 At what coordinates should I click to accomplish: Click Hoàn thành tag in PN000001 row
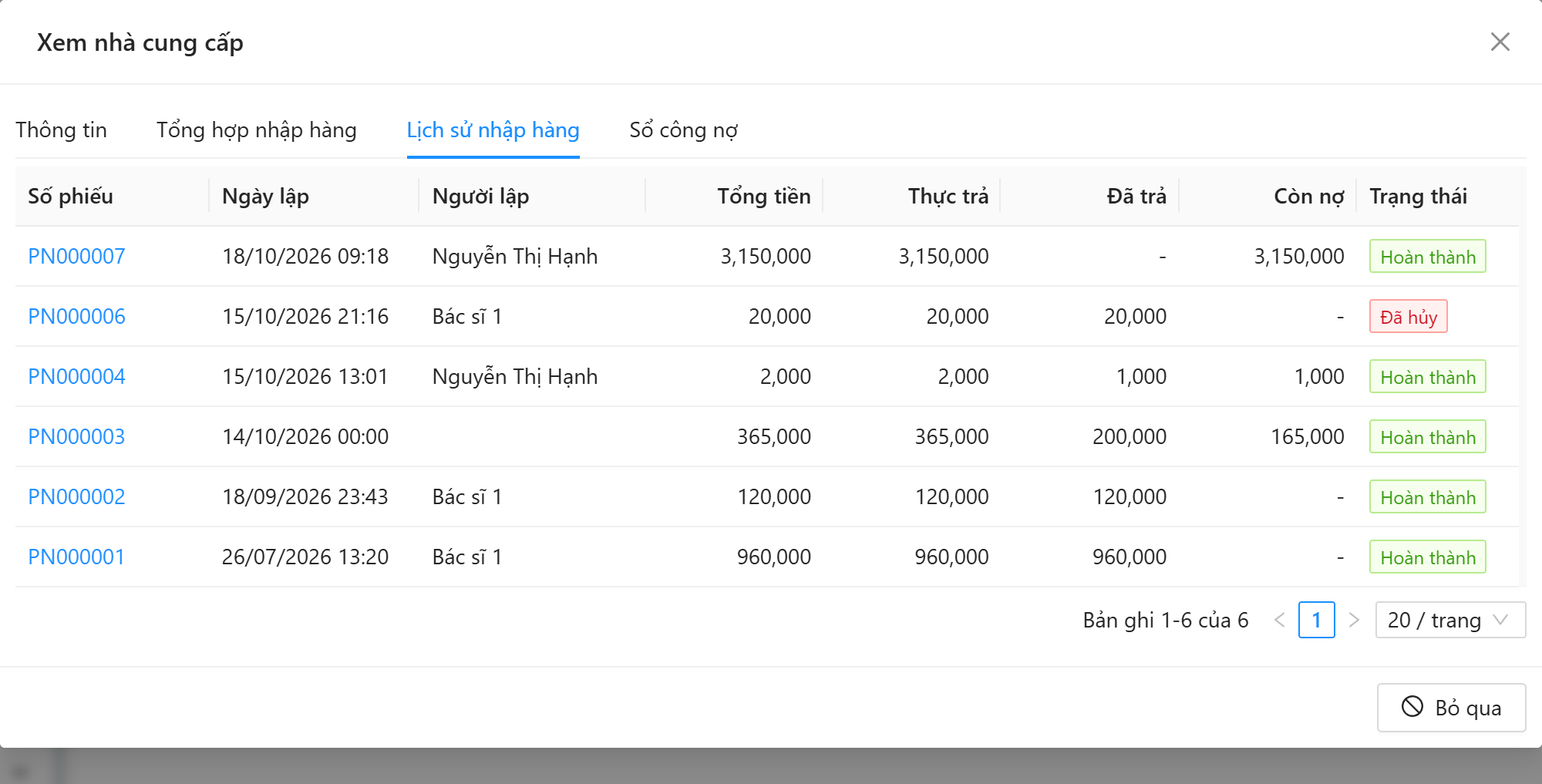1428,557
